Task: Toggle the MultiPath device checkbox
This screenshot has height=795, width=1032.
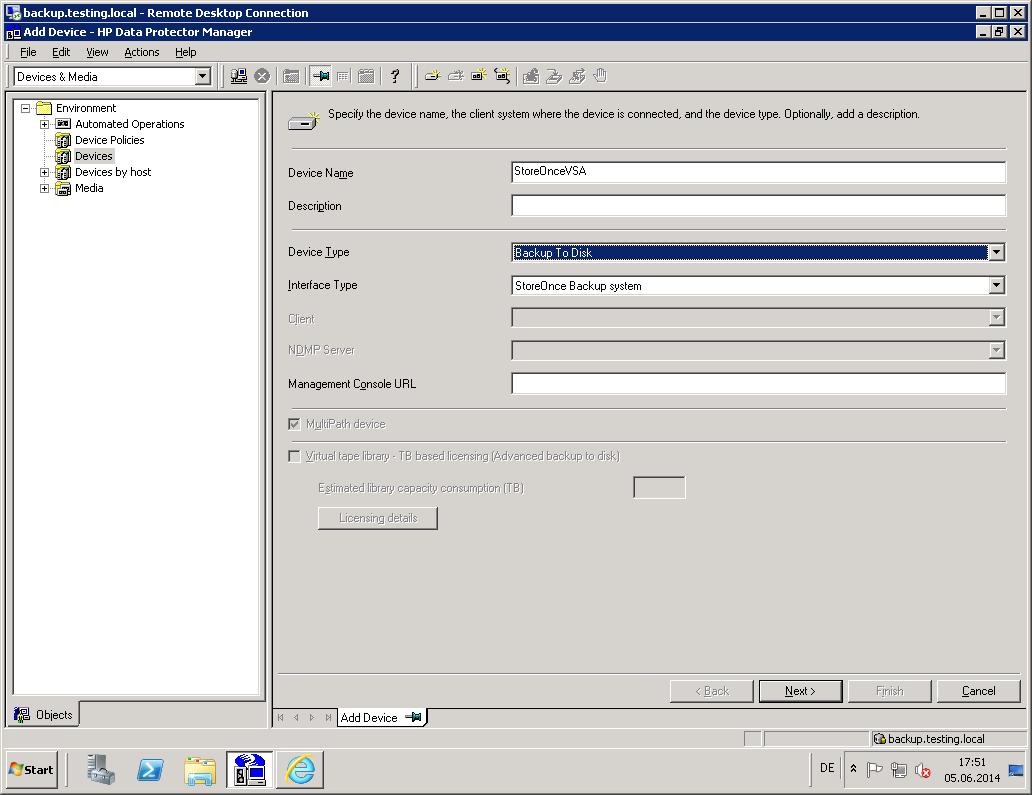Action: [294, 424]
